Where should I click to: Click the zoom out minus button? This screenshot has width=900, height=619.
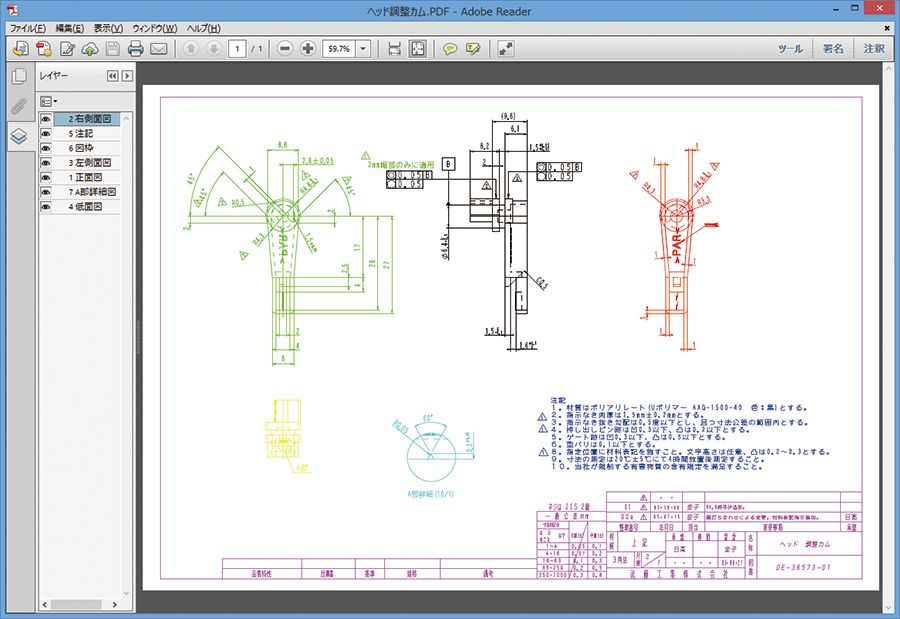285,48
